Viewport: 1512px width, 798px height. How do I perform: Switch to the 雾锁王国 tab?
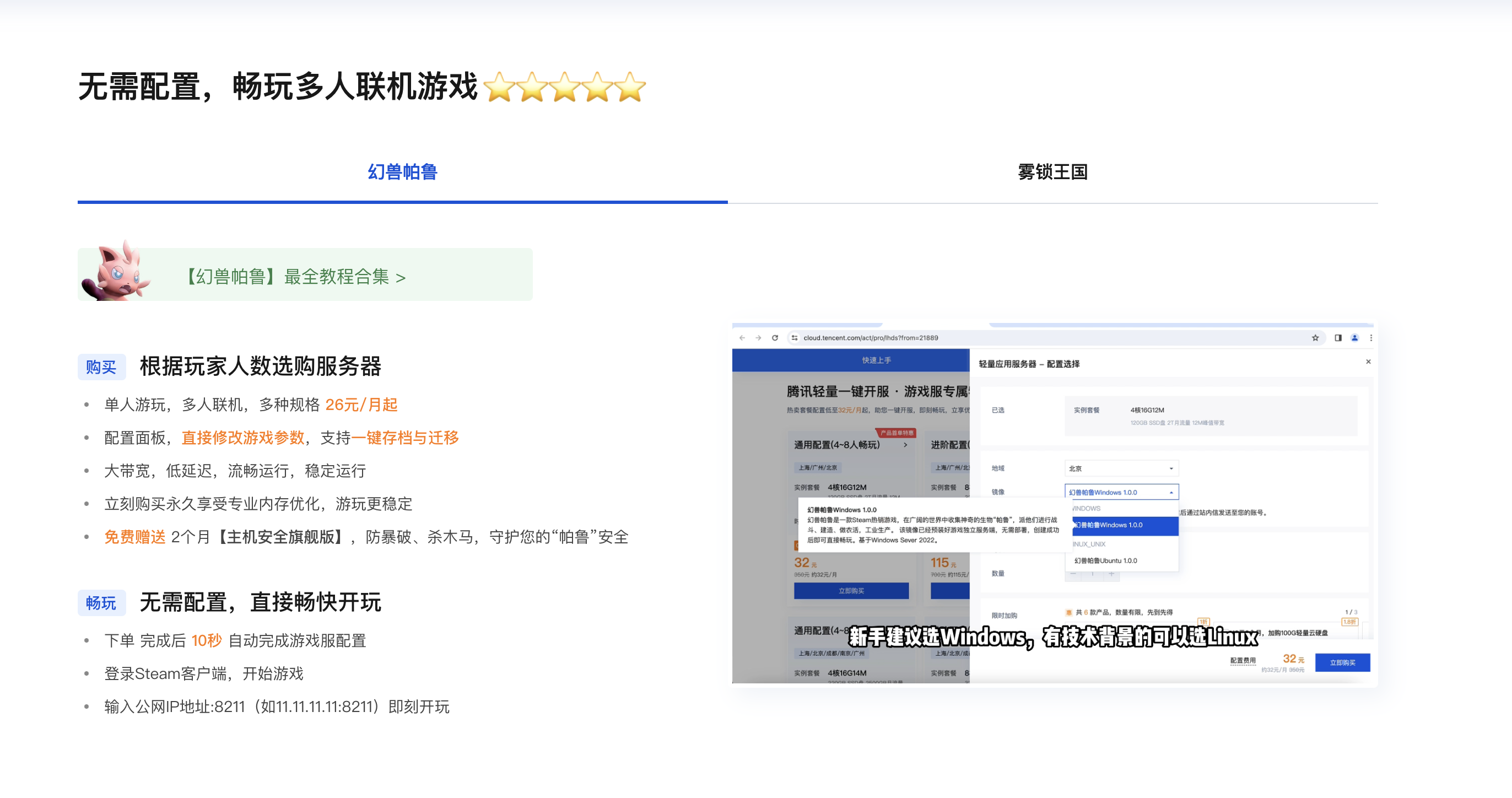pos(1052,172)
